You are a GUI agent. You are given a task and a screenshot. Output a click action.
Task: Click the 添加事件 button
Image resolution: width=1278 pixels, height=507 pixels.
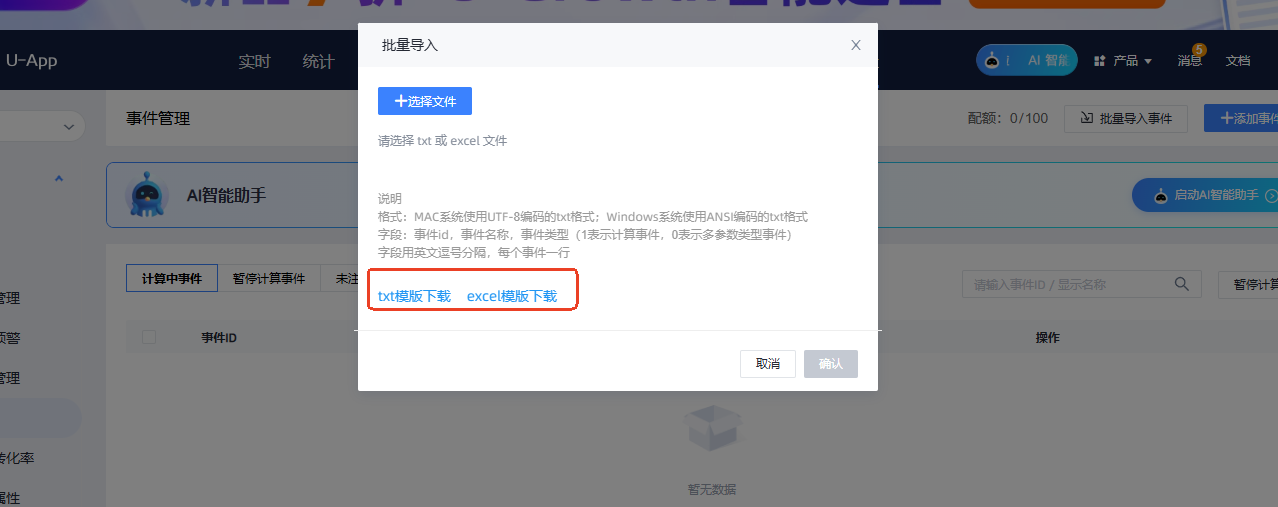pos(1241,118)
